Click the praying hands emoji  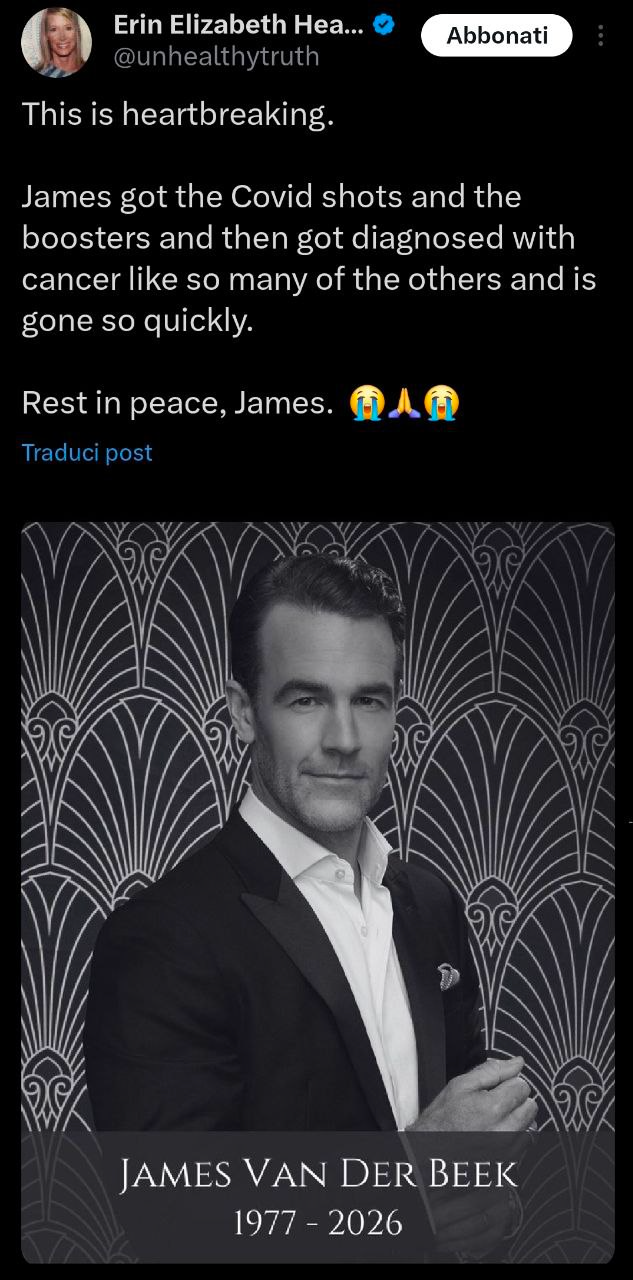click(x=404, y=404)
